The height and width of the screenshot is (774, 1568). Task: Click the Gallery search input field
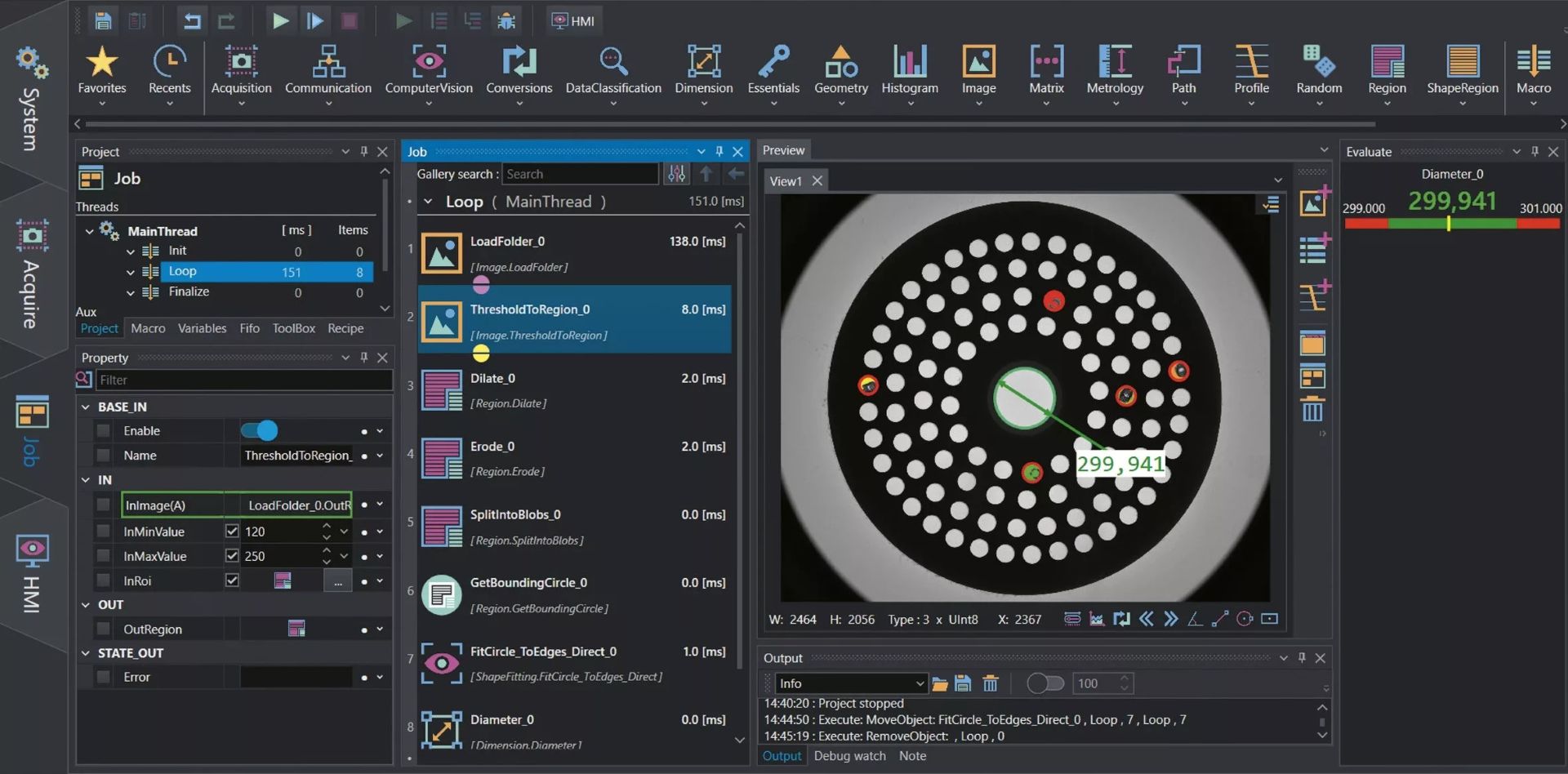coord(579,174)
